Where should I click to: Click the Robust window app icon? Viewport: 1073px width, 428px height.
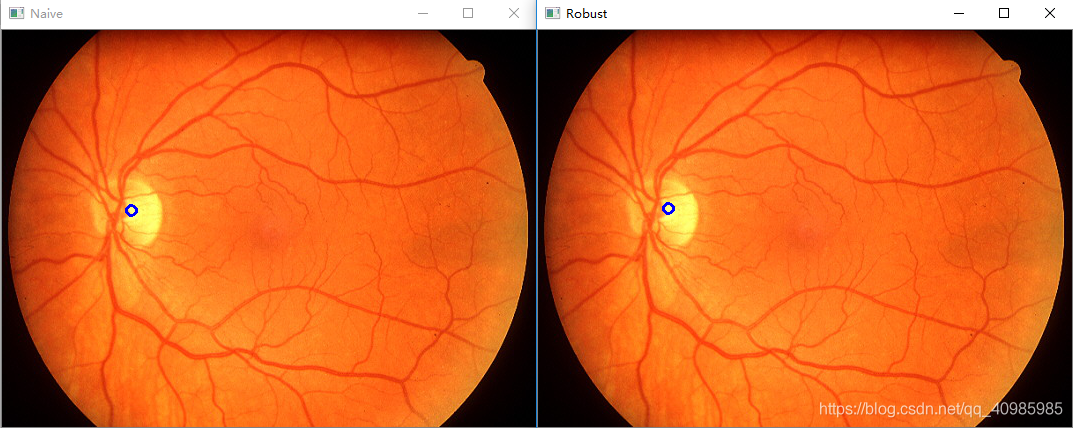(x=552, y=13)
